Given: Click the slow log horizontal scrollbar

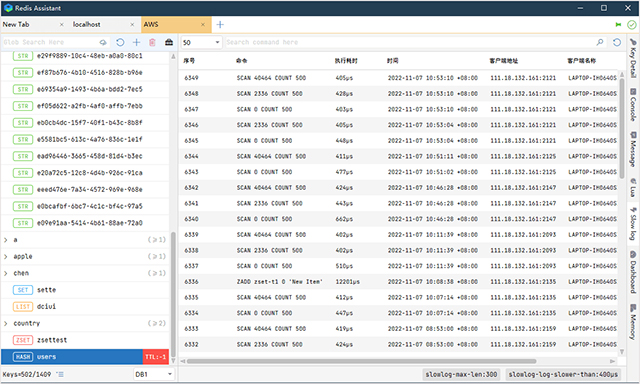Looking at the screenshot, I should click(x=362, y=361).
